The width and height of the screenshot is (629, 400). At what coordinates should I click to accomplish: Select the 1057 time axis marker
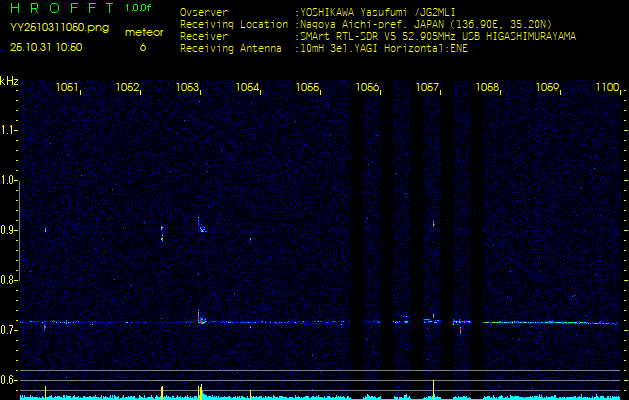click(427, 88)
